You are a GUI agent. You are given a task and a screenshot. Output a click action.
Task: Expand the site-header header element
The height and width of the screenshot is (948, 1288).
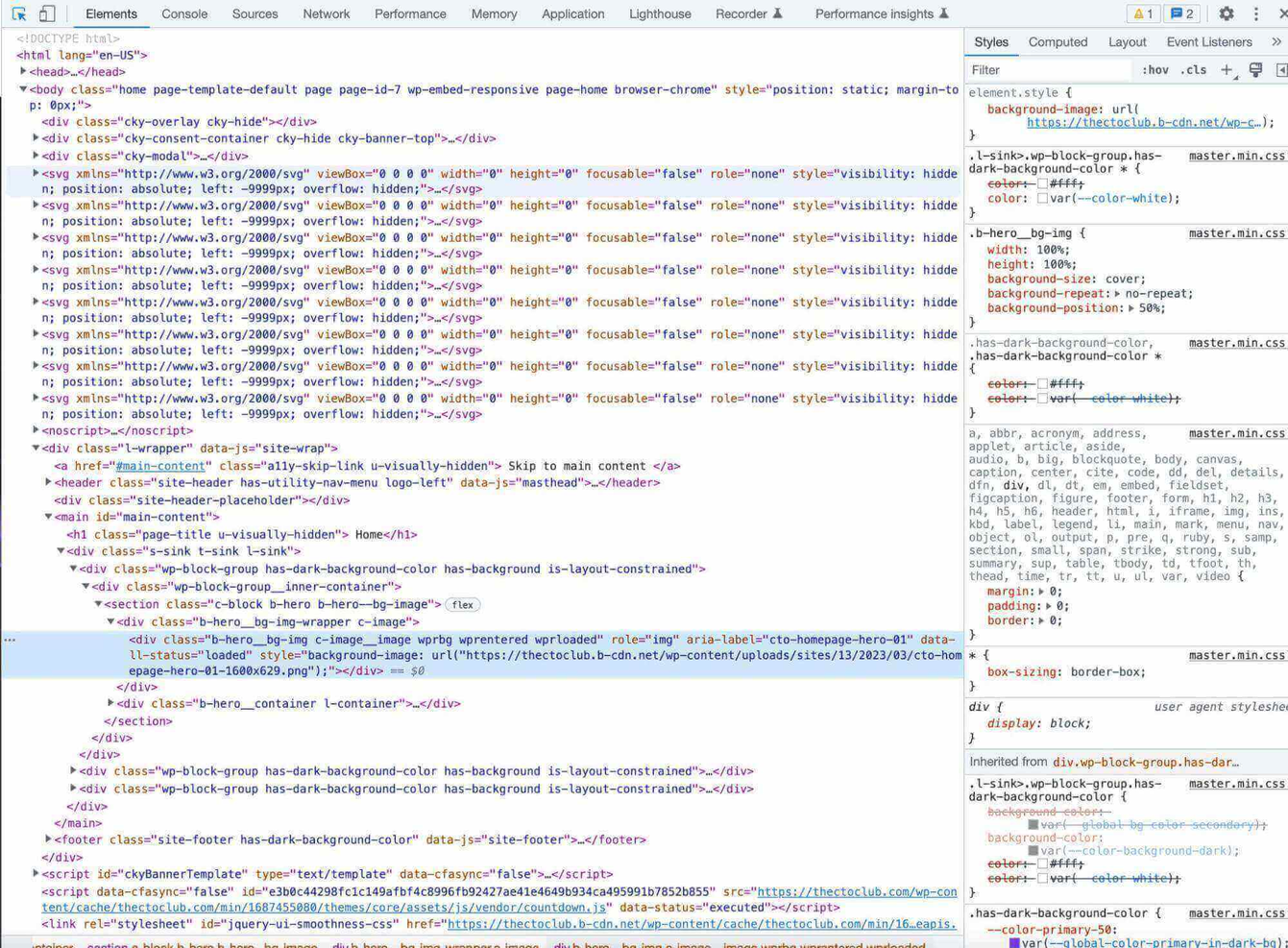coord(48,482)
